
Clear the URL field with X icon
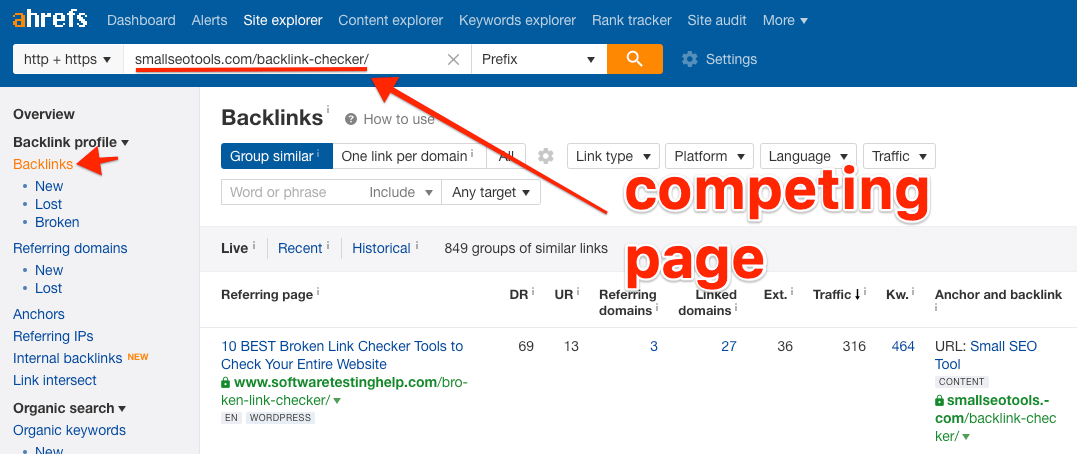coord(453,60)
